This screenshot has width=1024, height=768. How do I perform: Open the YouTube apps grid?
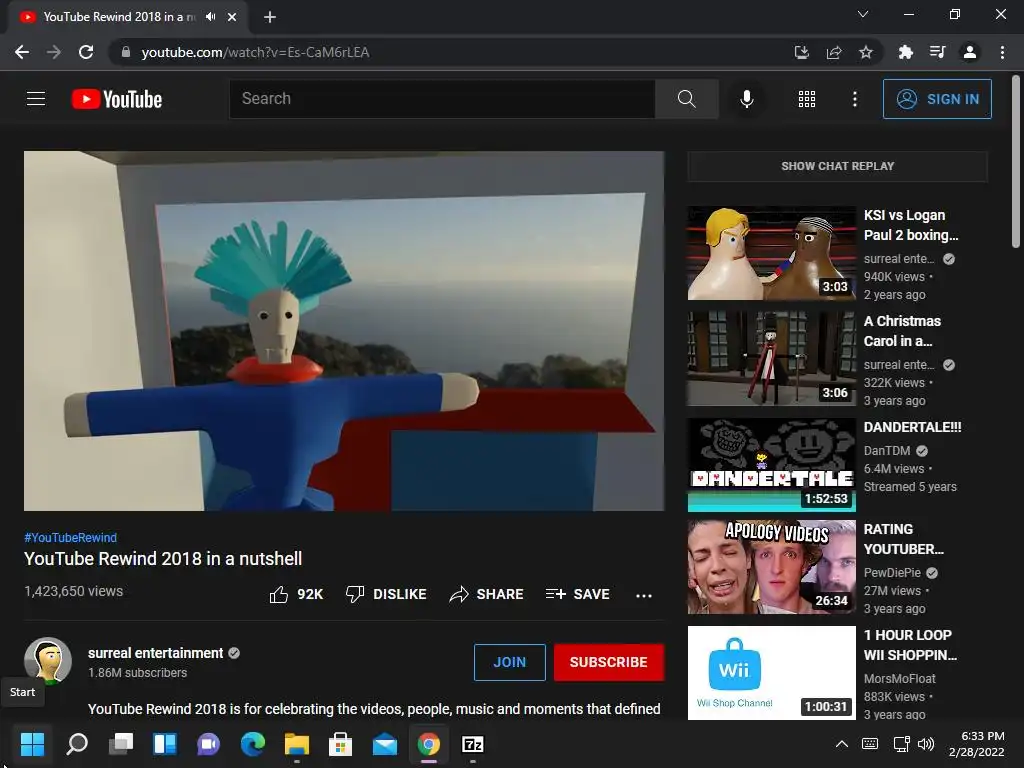point(807,99)
